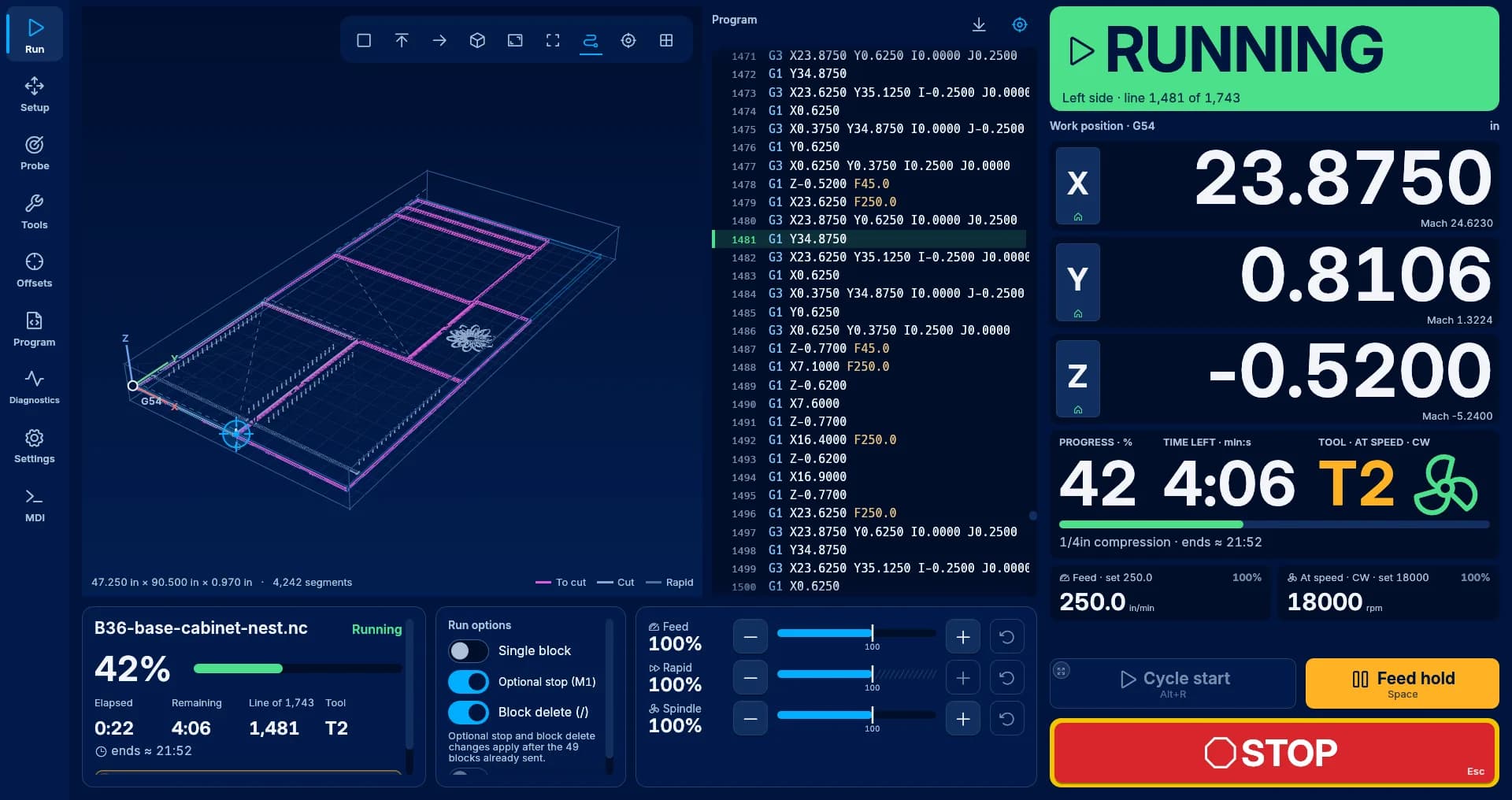Click the expand icon beside Cycle start
Image resolution: width=1512 pixels, height=800 pixels.
[x=1062, y=671]
